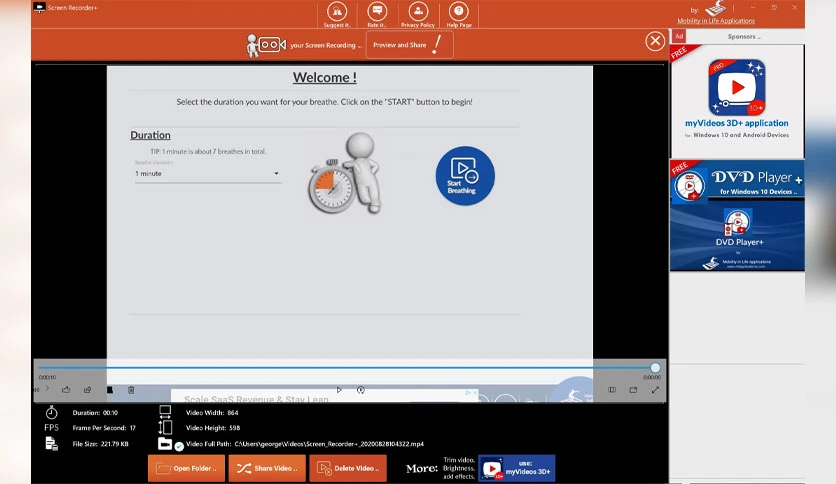Click the like thumbs-up icon in player
This screenshot has width=836, height=484.
coord(66,390)
